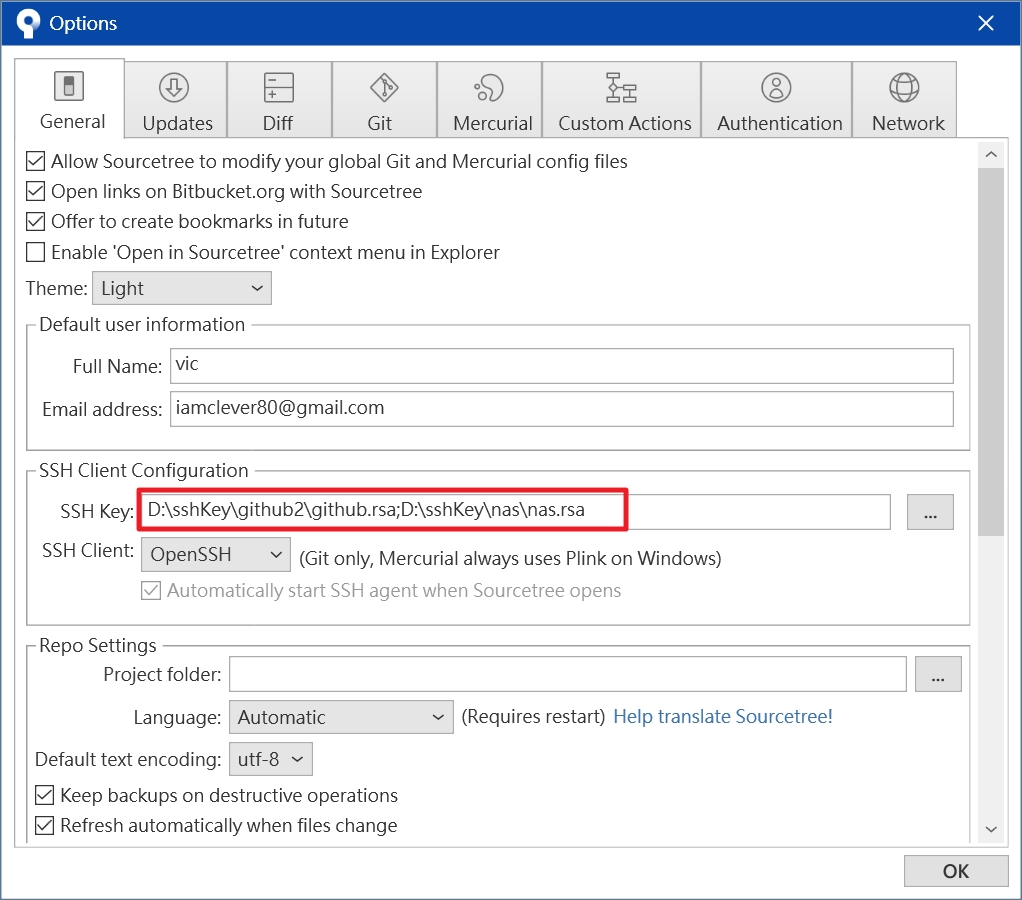Image resolution: width=1022 pixels, height=900 pixels.
Task: Toggle Open links on Bitbucket.org checkbox
Action: 35,191
